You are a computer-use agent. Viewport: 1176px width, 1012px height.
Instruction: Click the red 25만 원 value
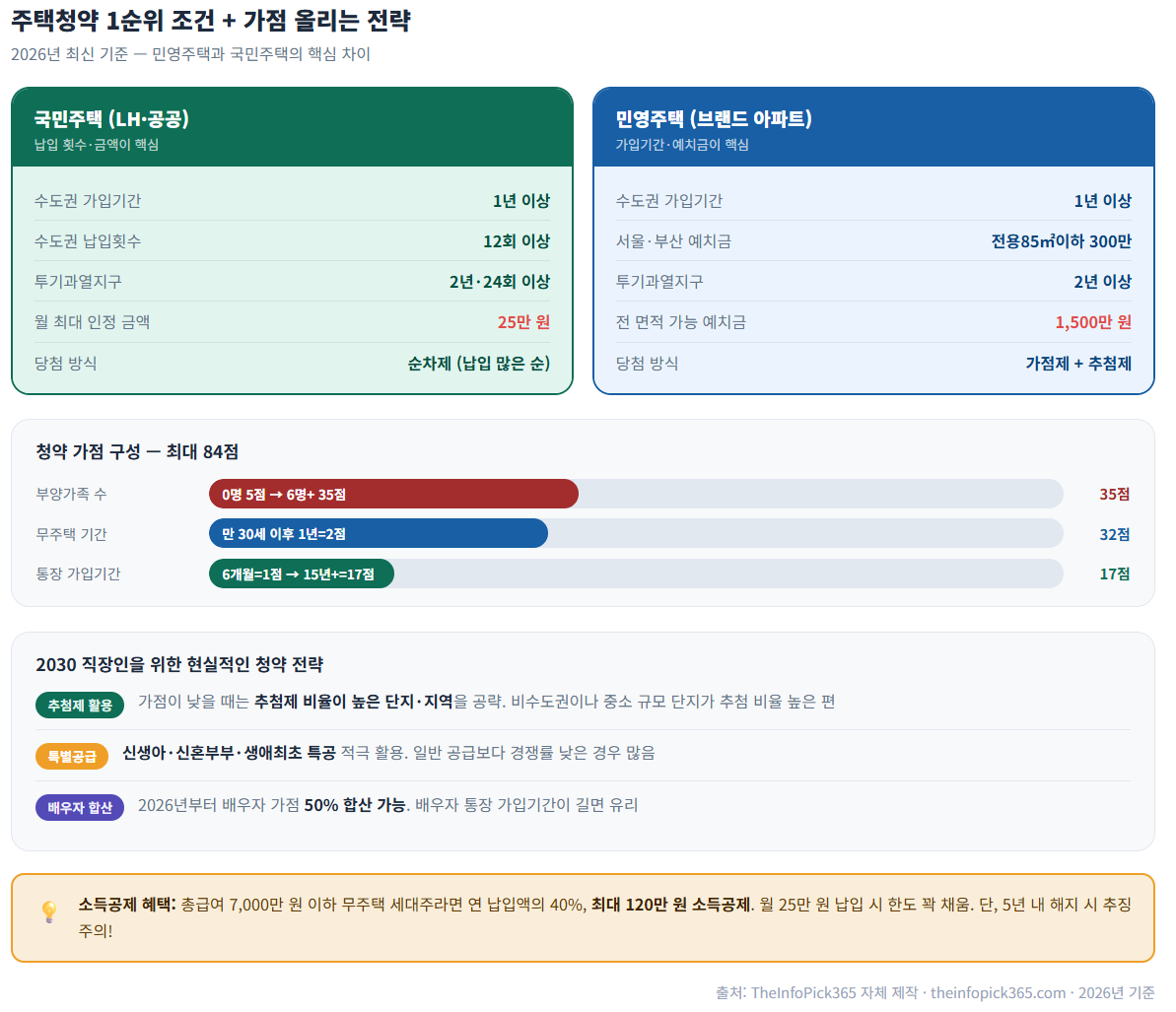point(523,322)
